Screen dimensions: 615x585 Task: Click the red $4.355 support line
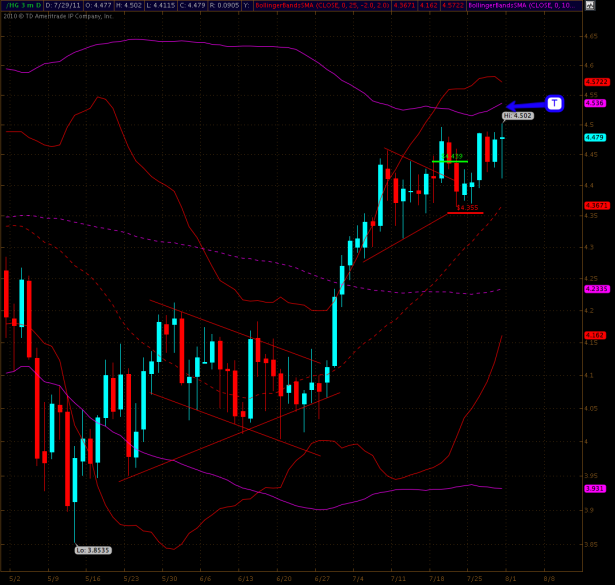[x=465, y=212]
